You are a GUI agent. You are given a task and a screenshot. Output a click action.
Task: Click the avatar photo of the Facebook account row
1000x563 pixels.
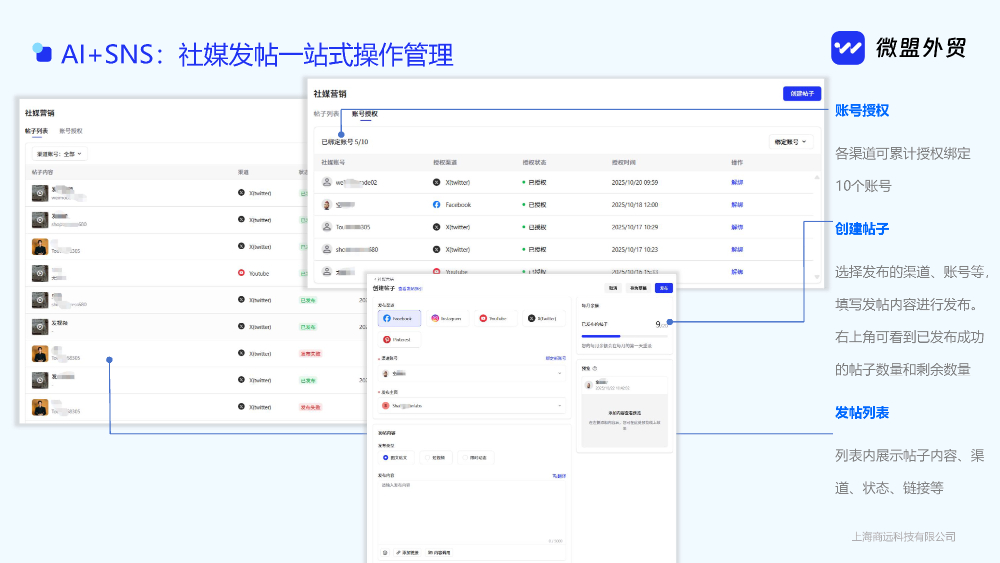coord(327,205)
